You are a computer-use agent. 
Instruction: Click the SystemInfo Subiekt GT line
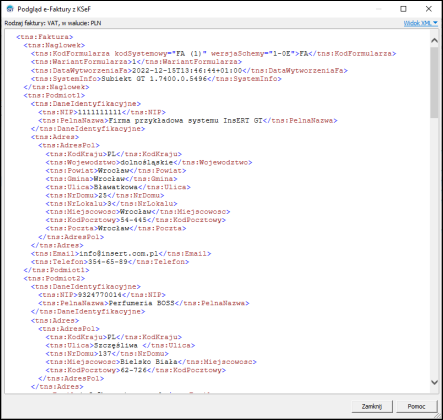pos(156,79)
